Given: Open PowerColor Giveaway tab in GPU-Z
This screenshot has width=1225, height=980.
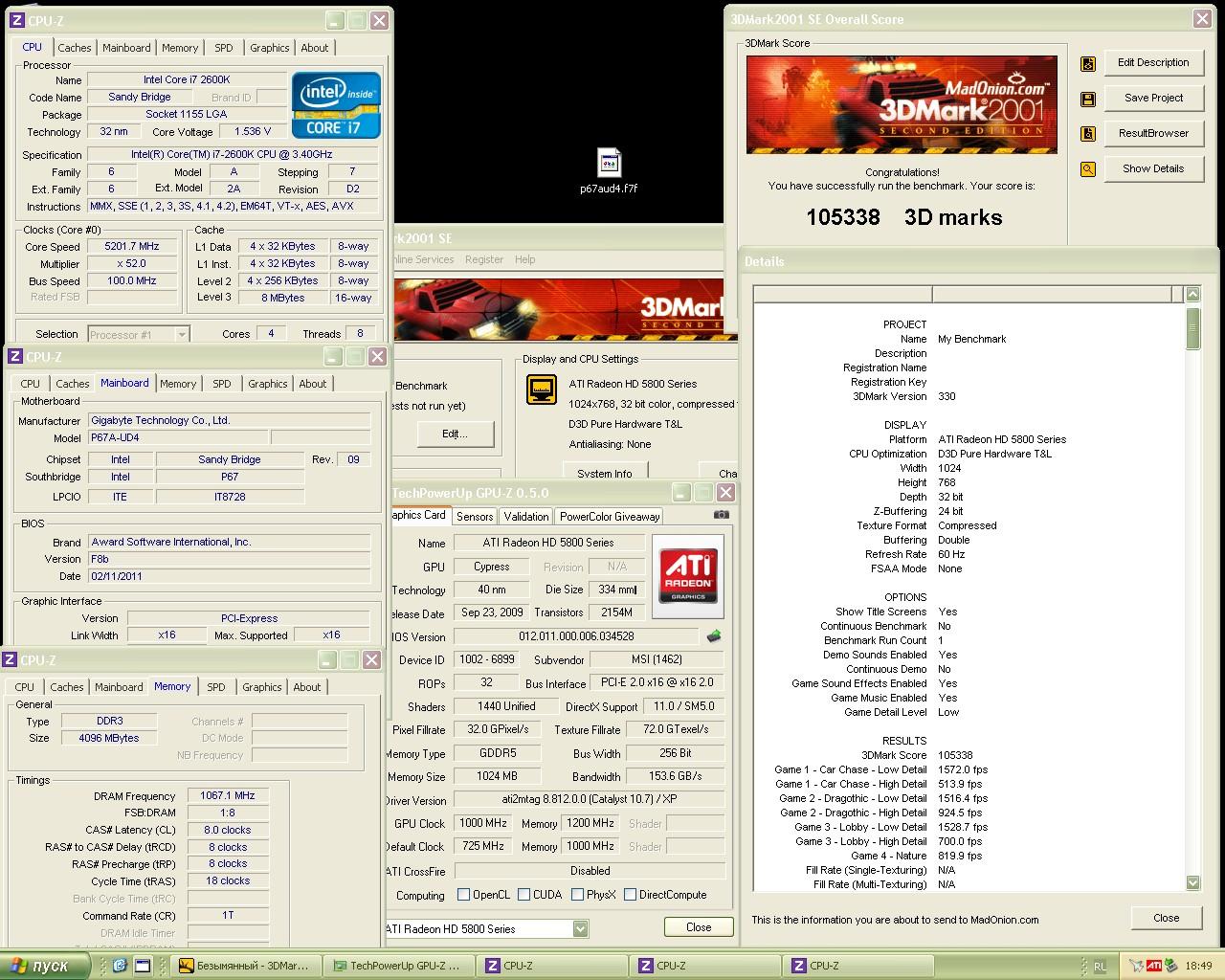Looking at the screenshot, I should (x=610, y=517).
